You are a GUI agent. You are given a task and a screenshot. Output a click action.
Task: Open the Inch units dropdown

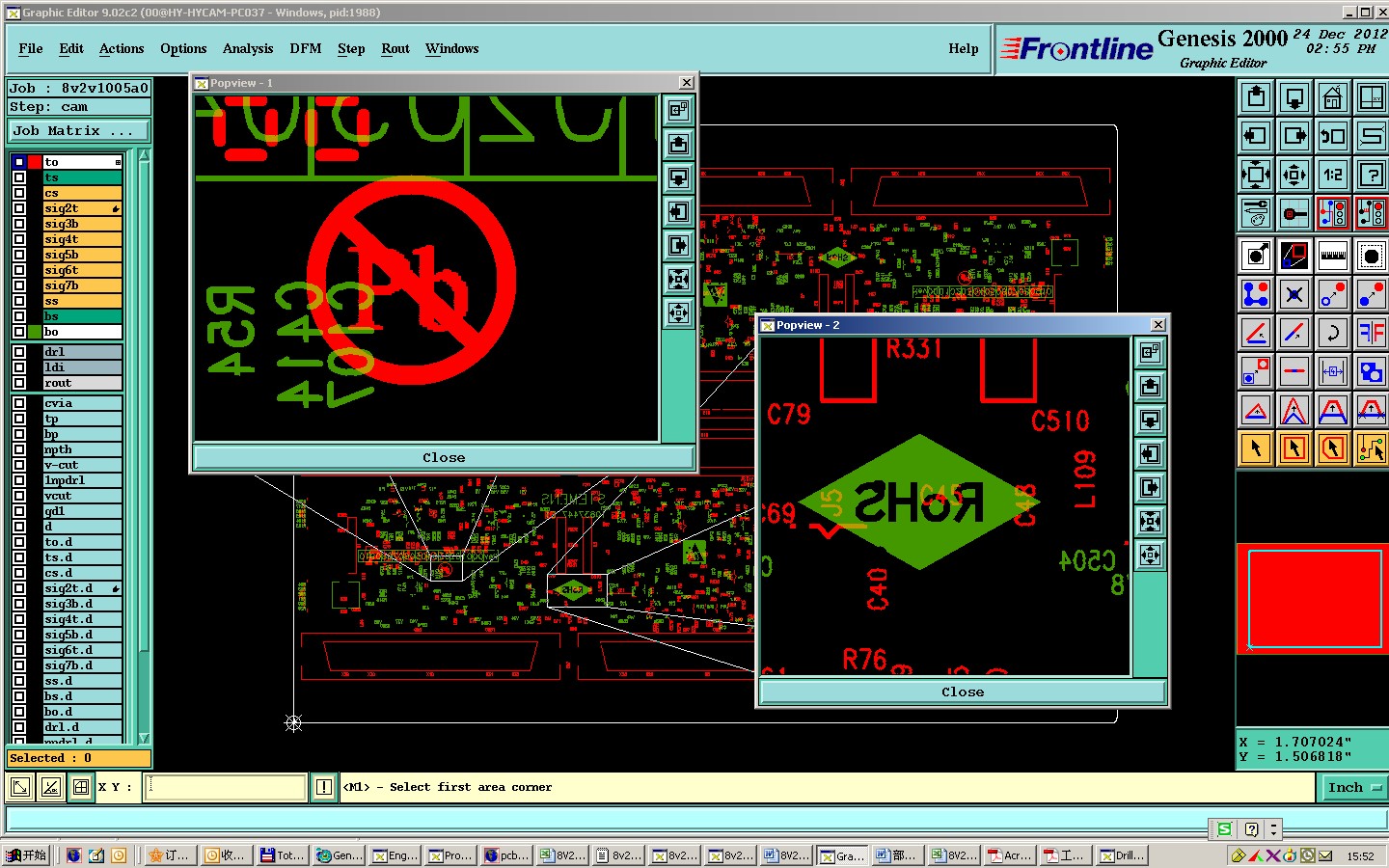(1353, 787)
